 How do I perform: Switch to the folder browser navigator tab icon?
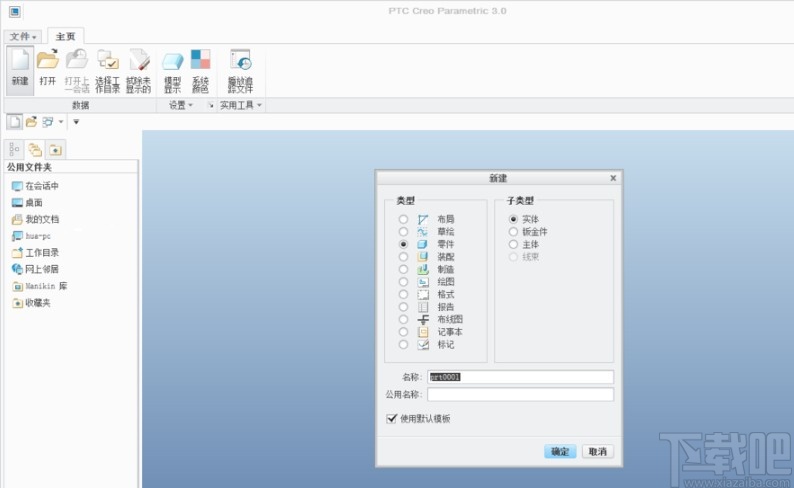pyautogui.click(x=35, y=149)
